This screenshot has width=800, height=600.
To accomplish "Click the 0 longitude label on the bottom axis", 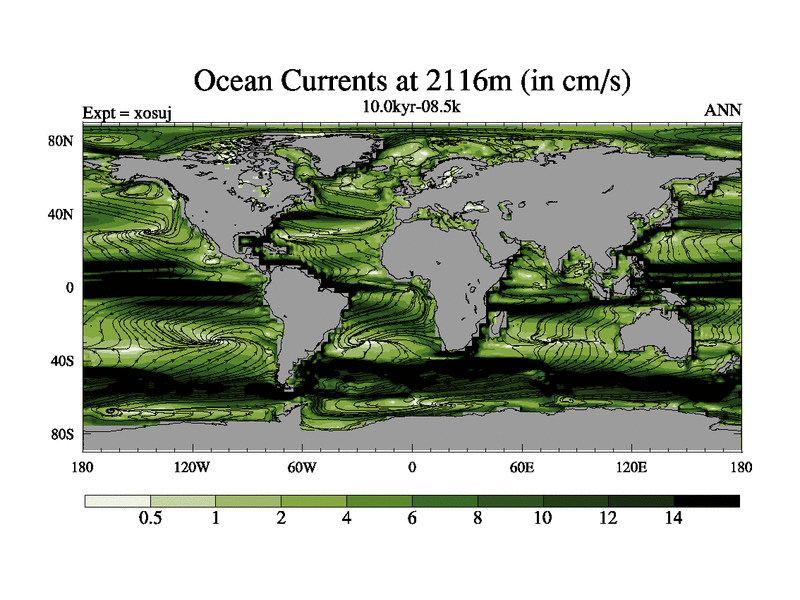I will 412,467.
